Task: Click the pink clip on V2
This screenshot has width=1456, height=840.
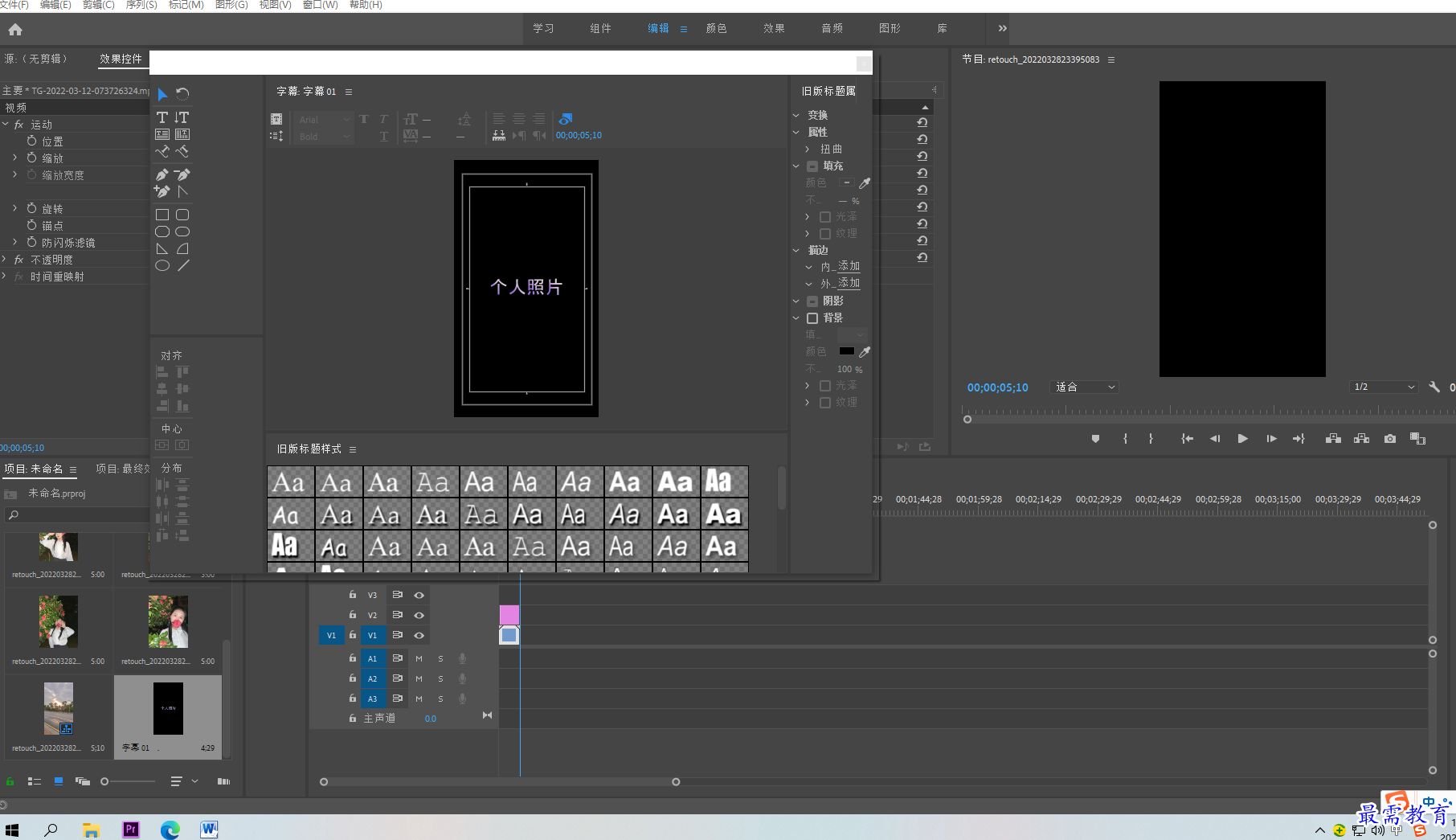Action: (x=509, y=616)
